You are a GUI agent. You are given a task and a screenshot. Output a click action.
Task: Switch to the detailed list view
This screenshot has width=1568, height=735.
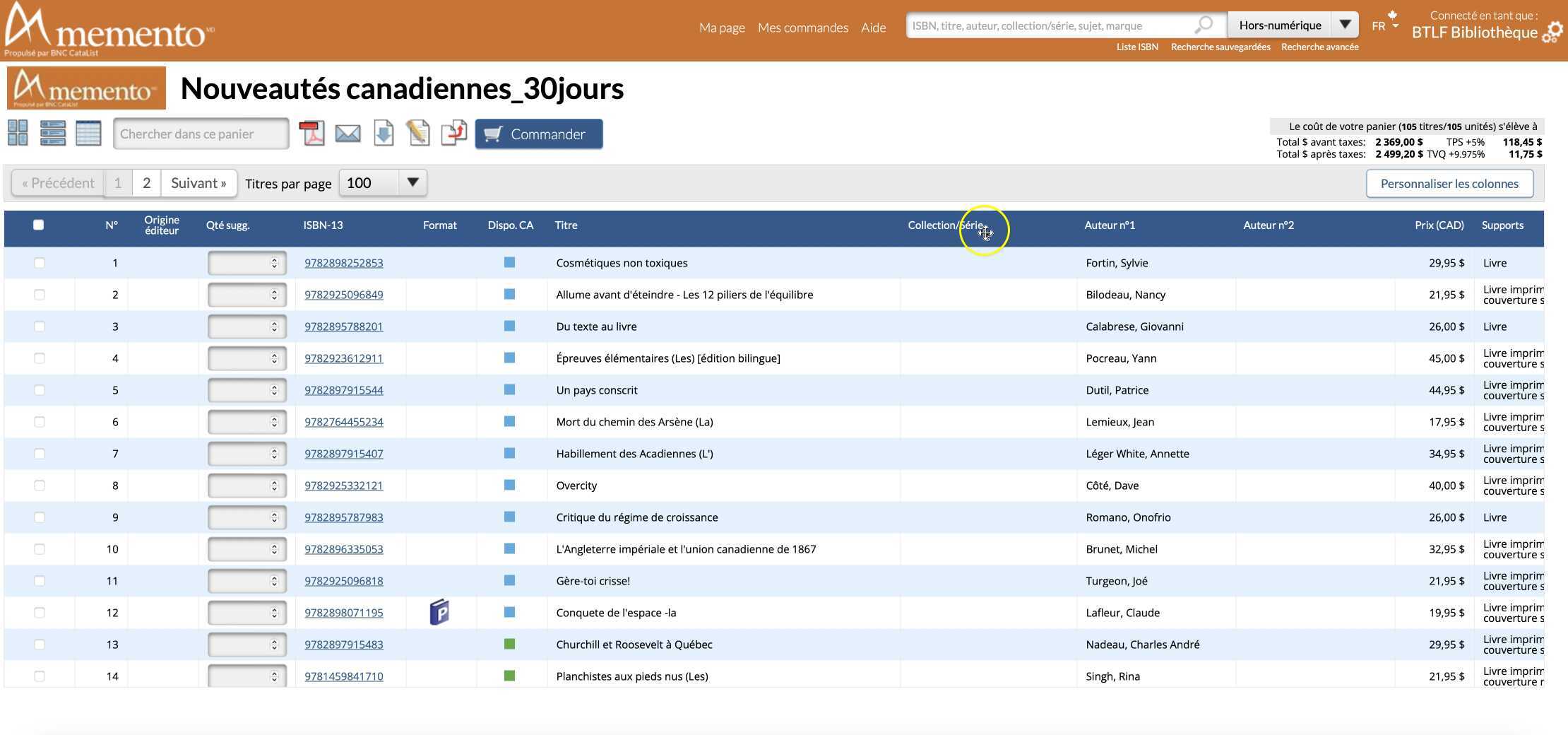tap(53, 133)
